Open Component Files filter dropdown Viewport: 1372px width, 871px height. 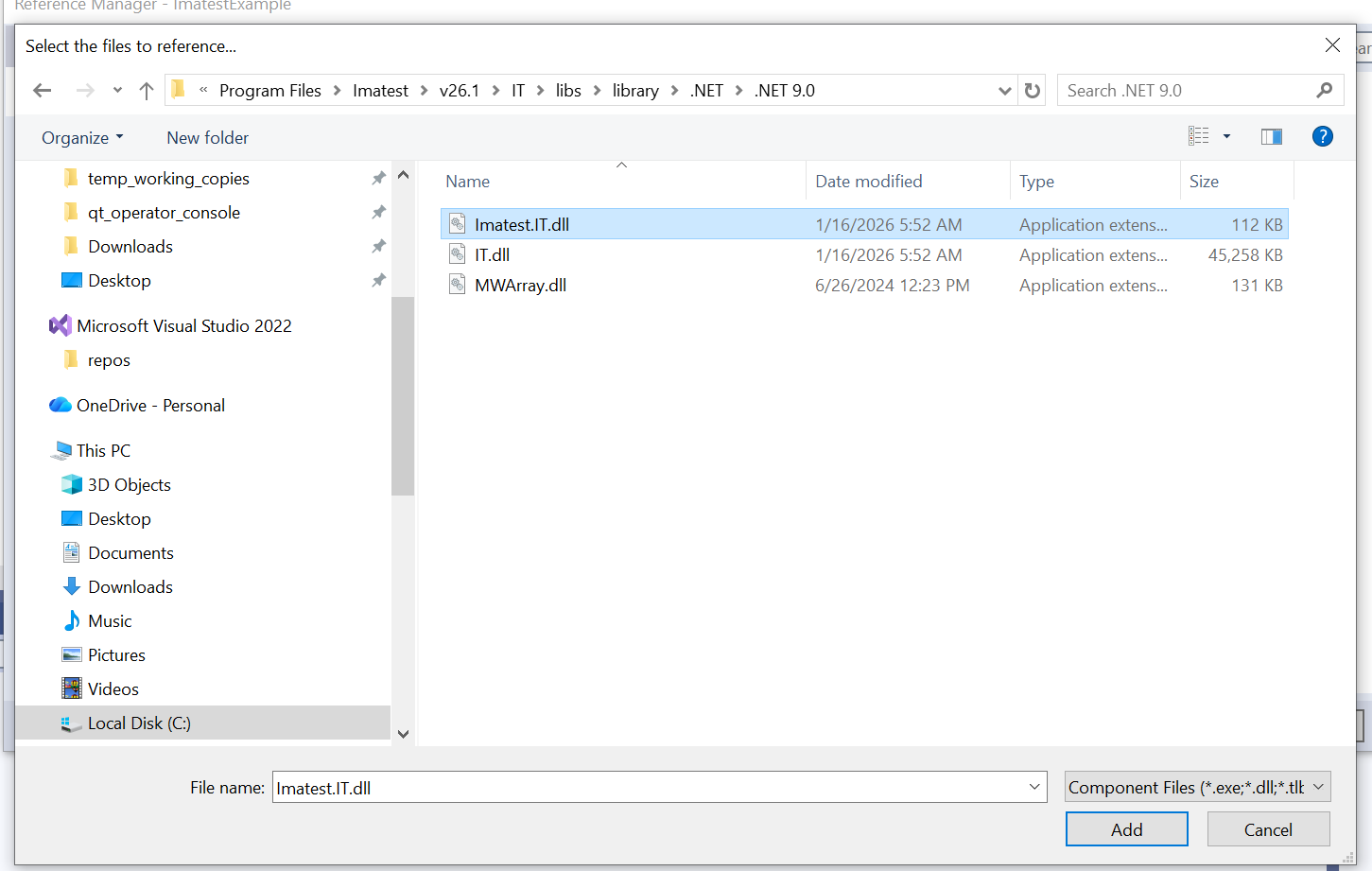tap(1198, 788)
